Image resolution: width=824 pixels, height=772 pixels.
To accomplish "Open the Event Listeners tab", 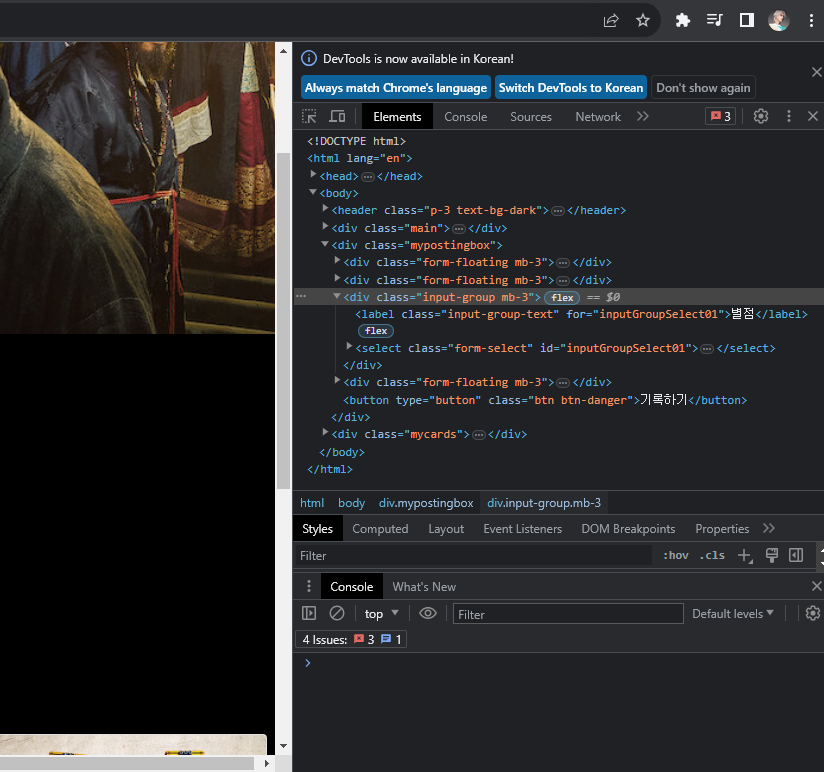I will [x=522, y=529].
